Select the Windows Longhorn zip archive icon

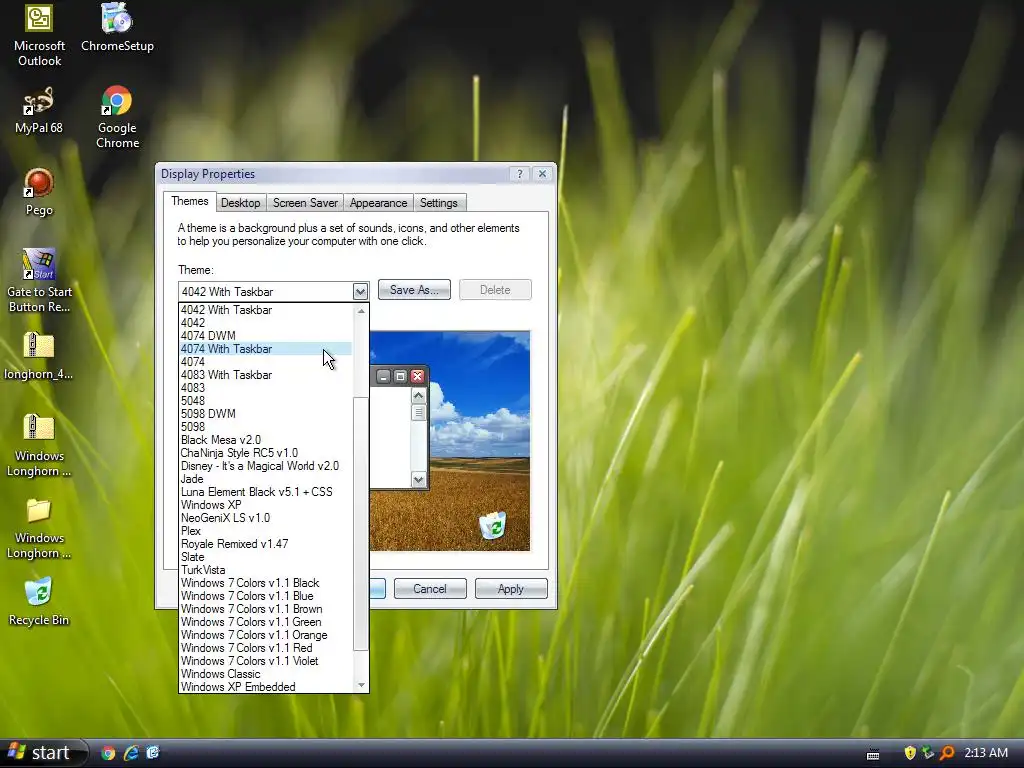(x=39, y=445)
